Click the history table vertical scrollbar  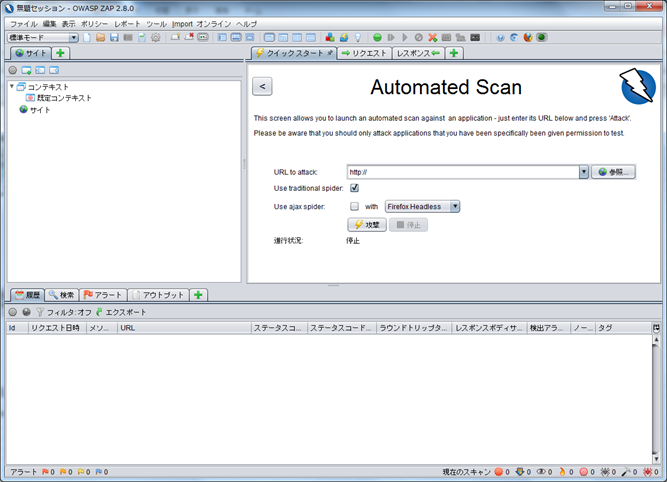click(656, 399)
